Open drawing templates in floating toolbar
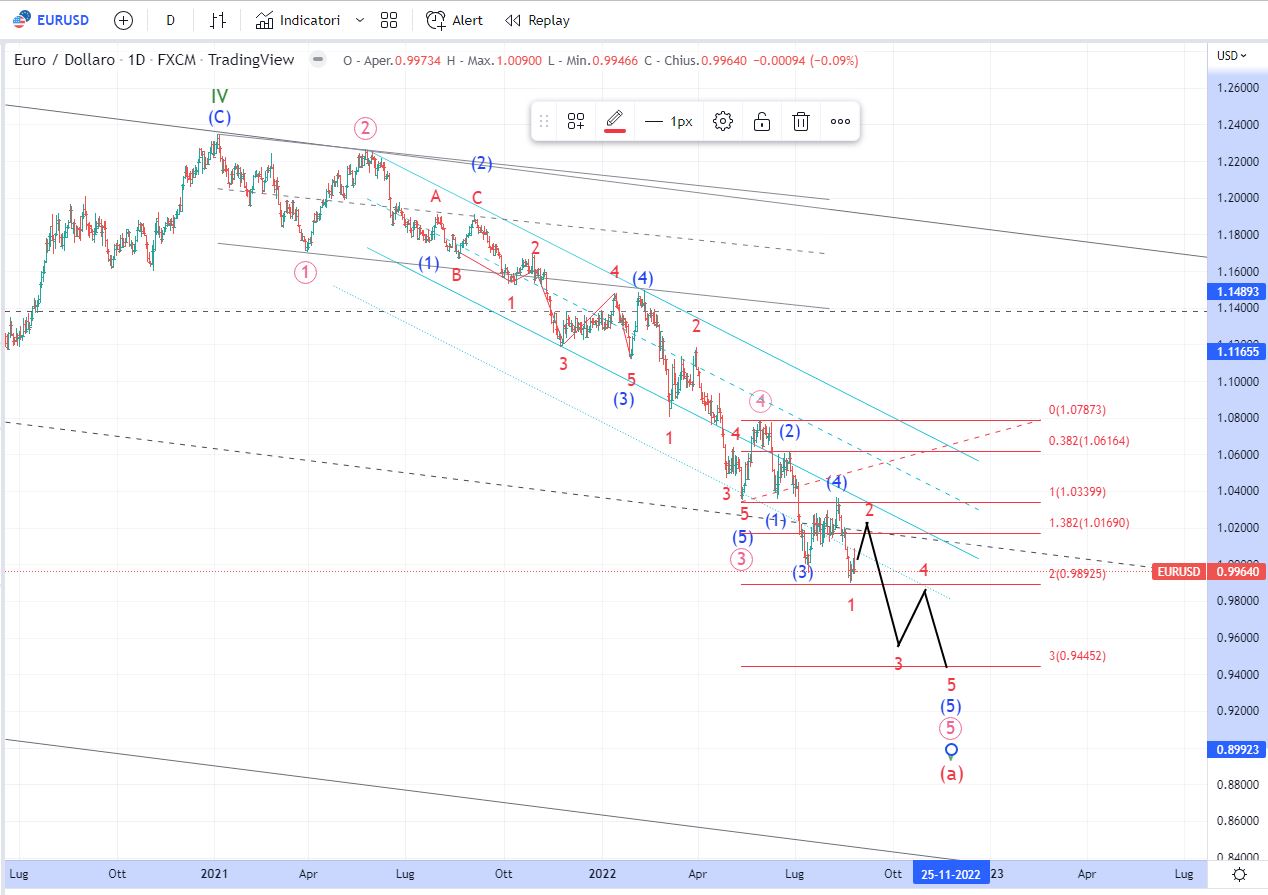Viewport: 1268px width, 895px height. click(x=576, y=121)
